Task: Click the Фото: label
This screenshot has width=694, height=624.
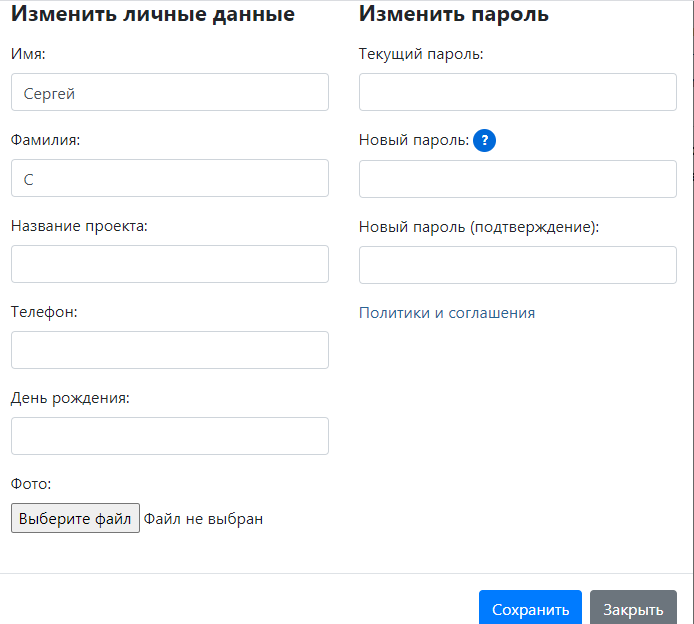Action: click(31, 484)
